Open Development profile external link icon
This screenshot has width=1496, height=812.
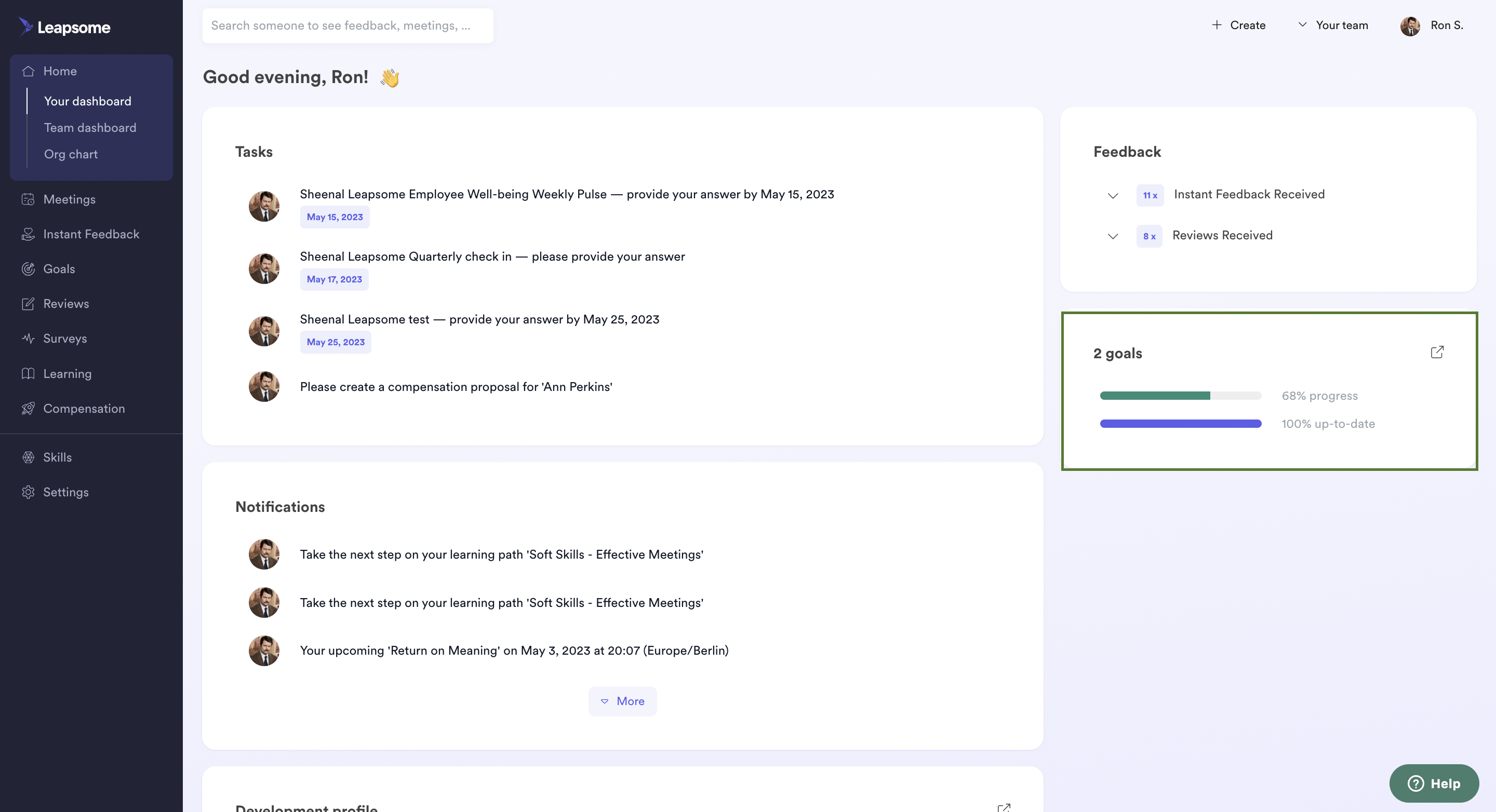[x=1004, y=807]
